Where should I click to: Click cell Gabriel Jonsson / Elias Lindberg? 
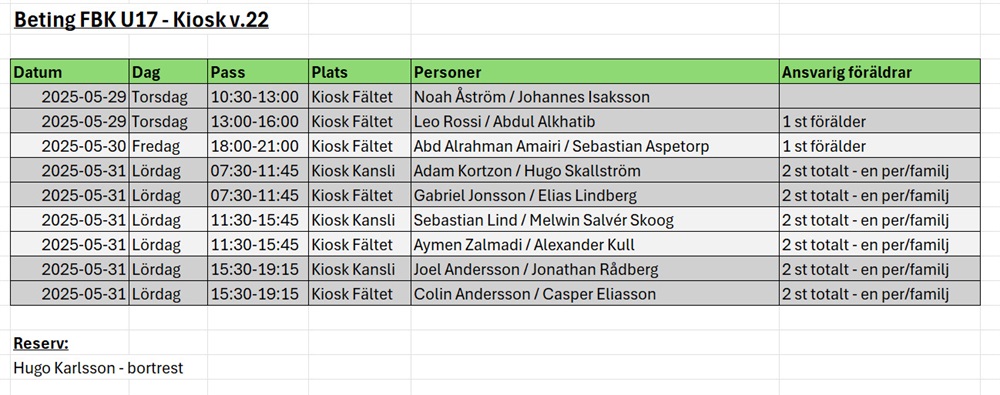595,195
